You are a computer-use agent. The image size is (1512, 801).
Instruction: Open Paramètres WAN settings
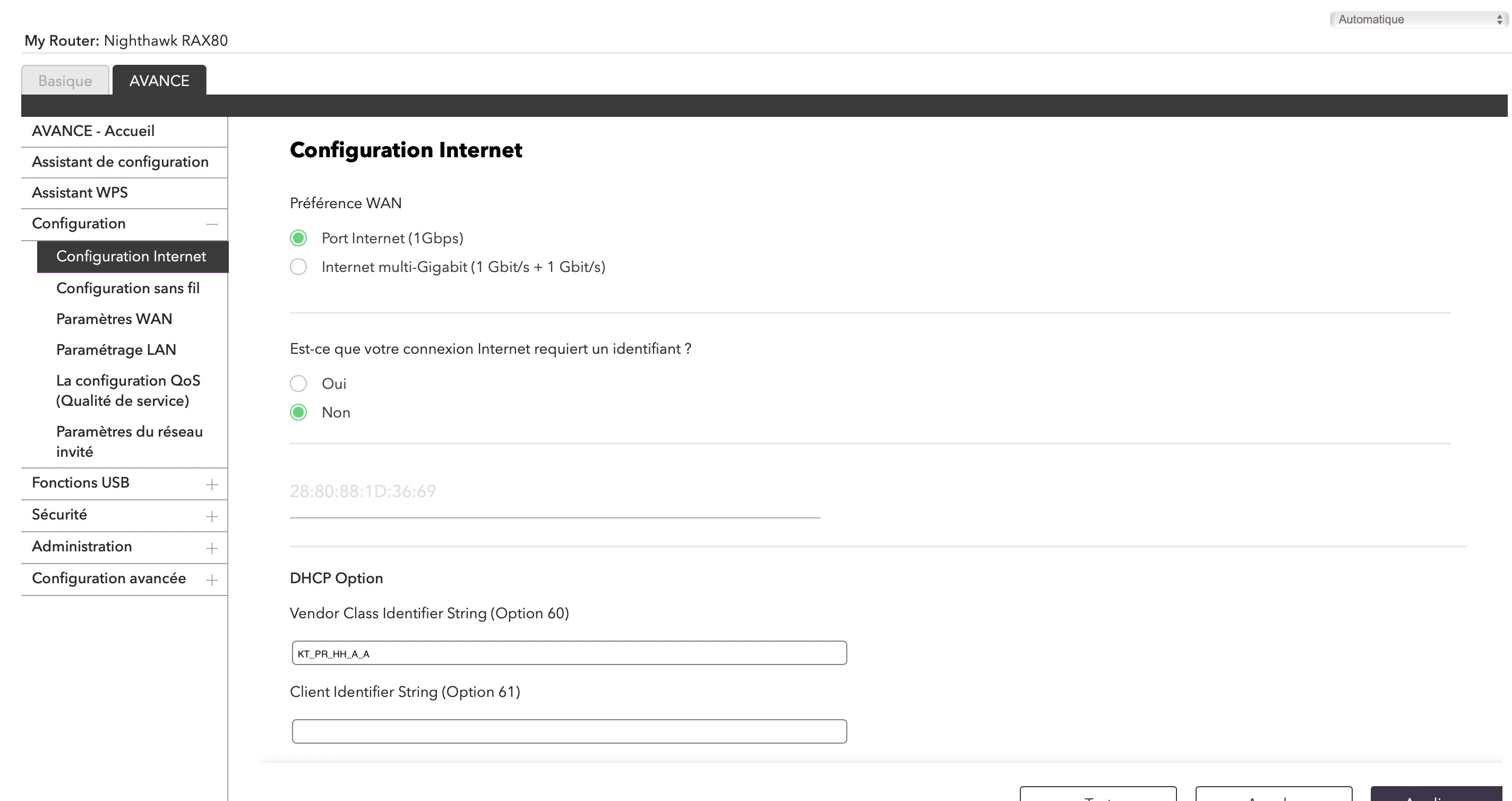click(114, 319)
